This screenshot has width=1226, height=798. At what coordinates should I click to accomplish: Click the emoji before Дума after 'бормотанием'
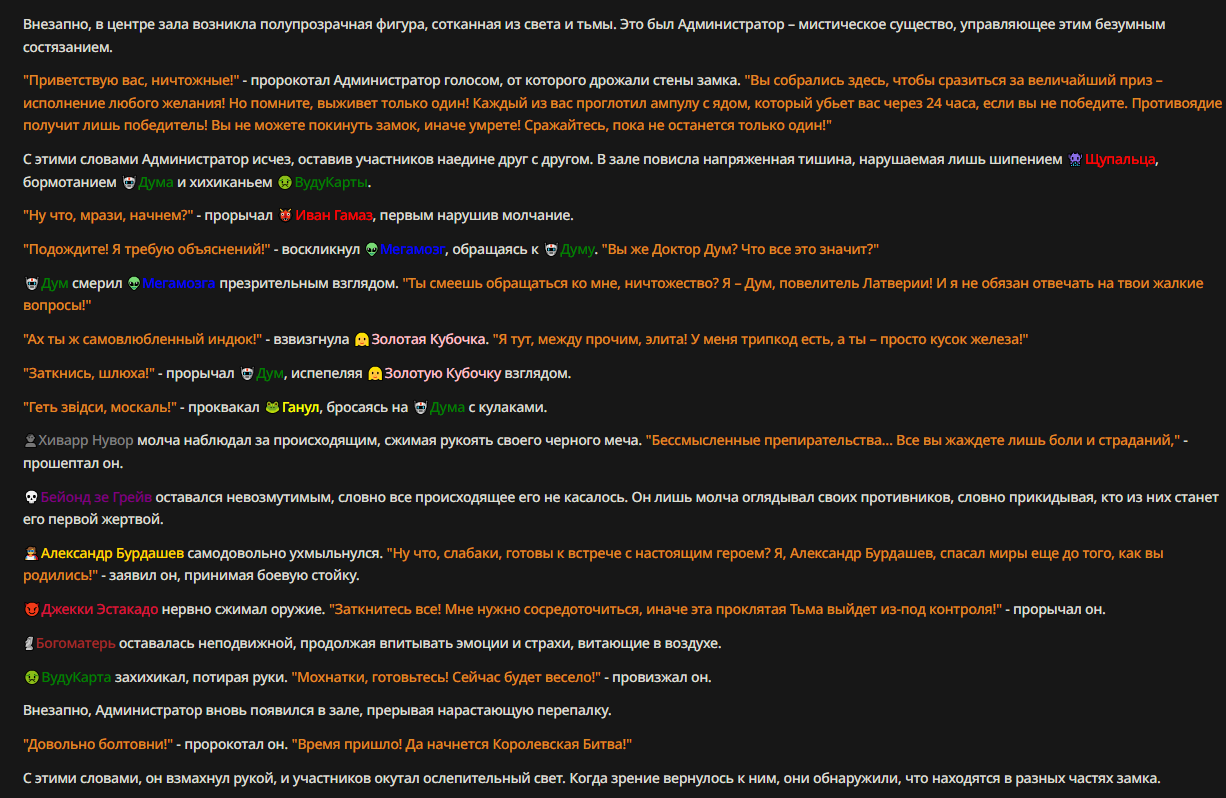coord(128,183)
